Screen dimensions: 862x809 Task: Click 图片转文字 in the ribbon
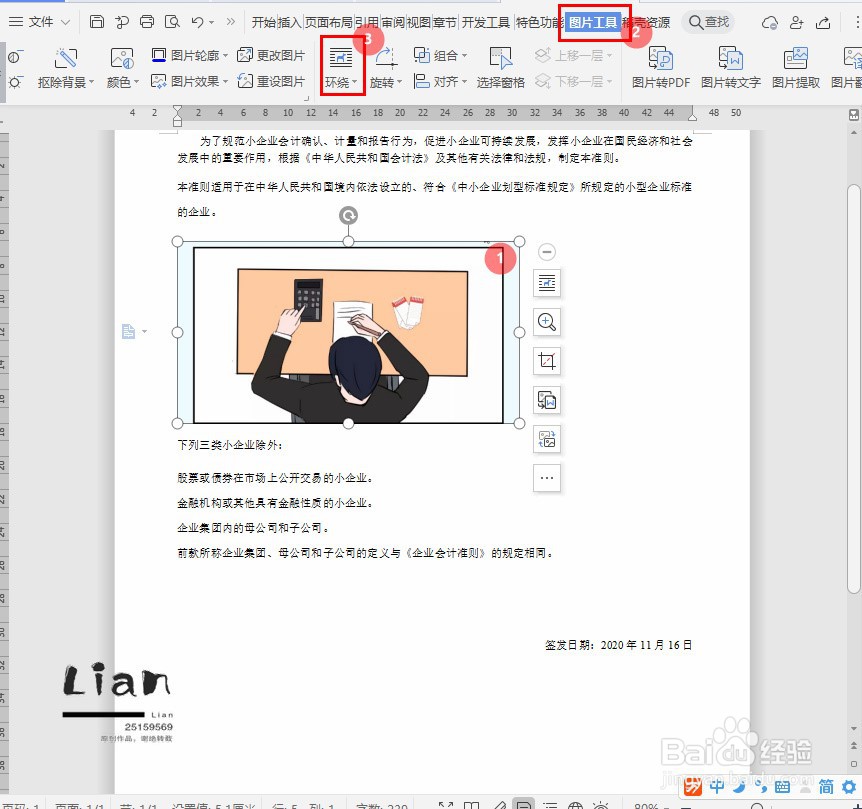[731, 68]
